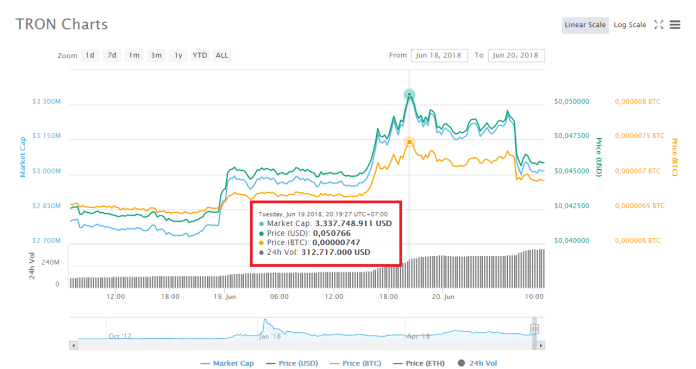Click the $3 300M axis label

(46, 102)
